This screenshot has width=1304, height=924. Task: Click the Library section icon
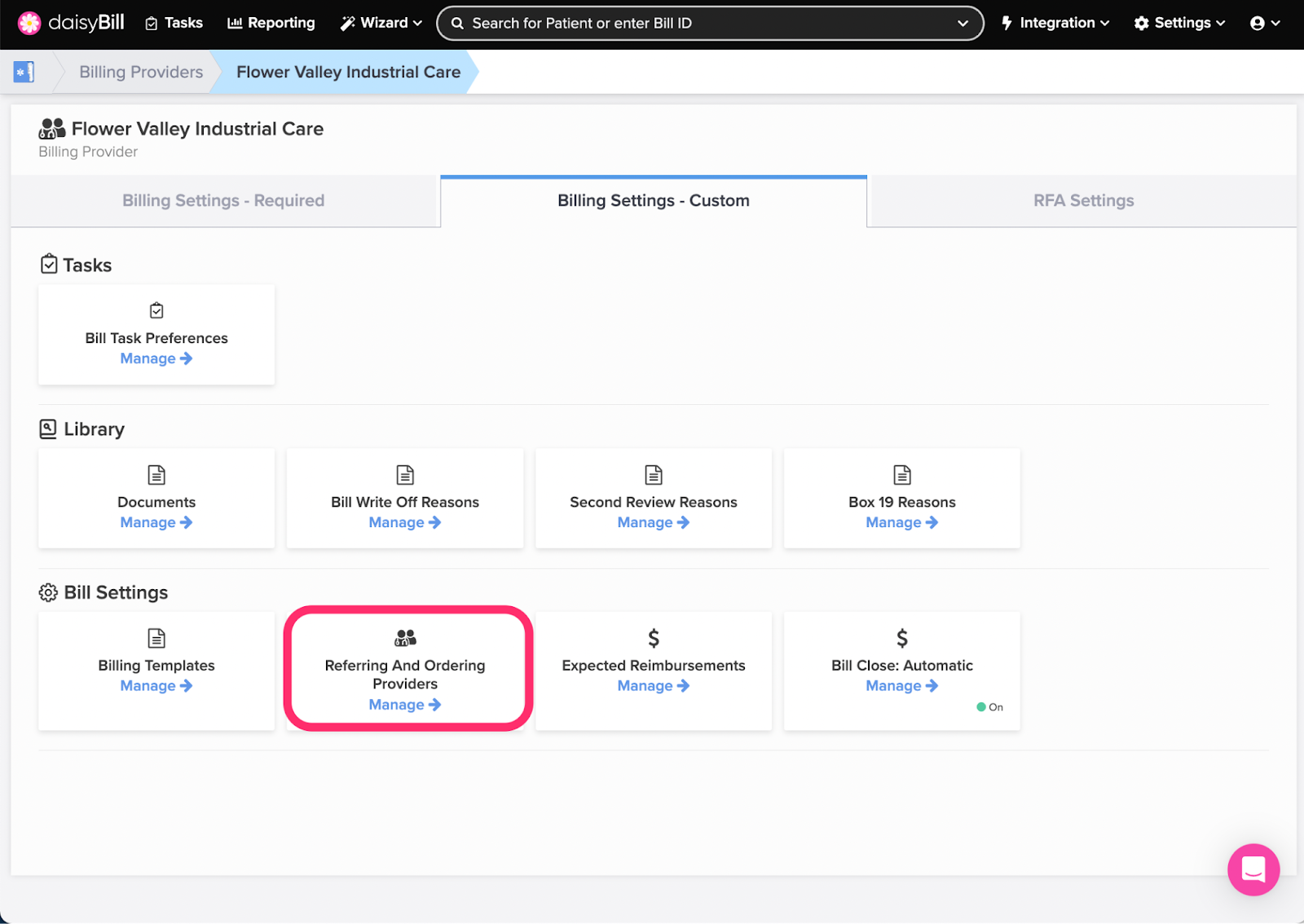(x=48, y=429)
